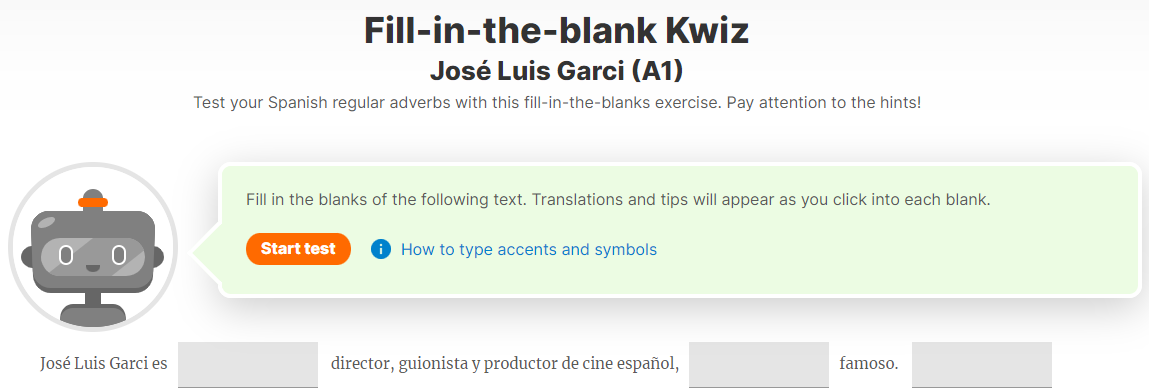Viewport: 1149px width, 391px height.
Task: Select the blank following the word 'famoso.'
Action: (982, 365)
